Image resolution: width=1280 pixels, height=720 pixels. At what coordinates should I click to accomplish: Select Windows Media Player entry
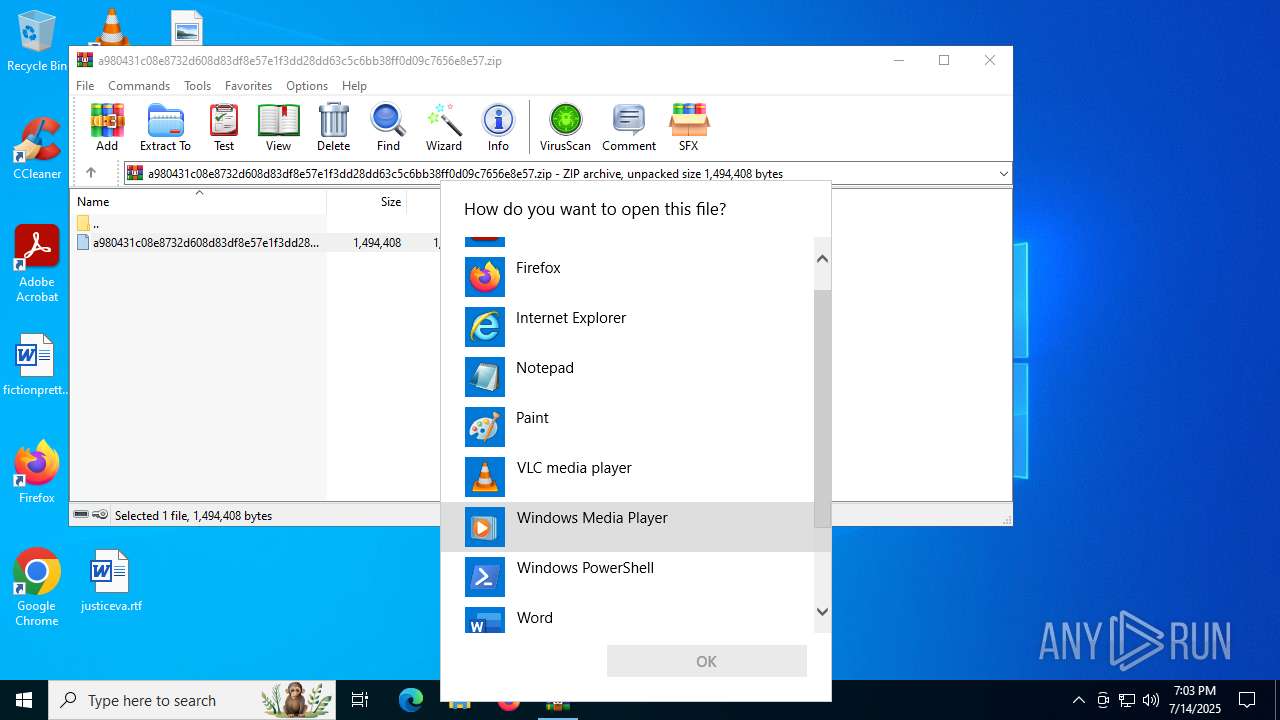tap(627, 527)
